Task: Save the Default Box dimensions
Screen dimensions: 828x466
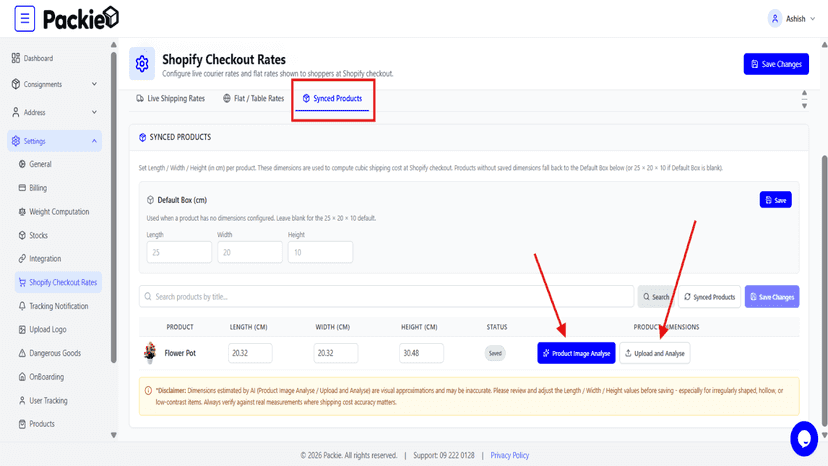Action: coord(775,200)
